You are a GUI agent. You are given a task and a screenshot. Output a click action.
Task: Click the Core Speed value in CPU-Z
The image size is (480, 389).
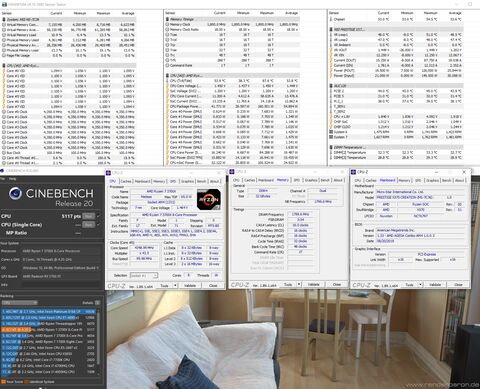click(x=145, y=248)
